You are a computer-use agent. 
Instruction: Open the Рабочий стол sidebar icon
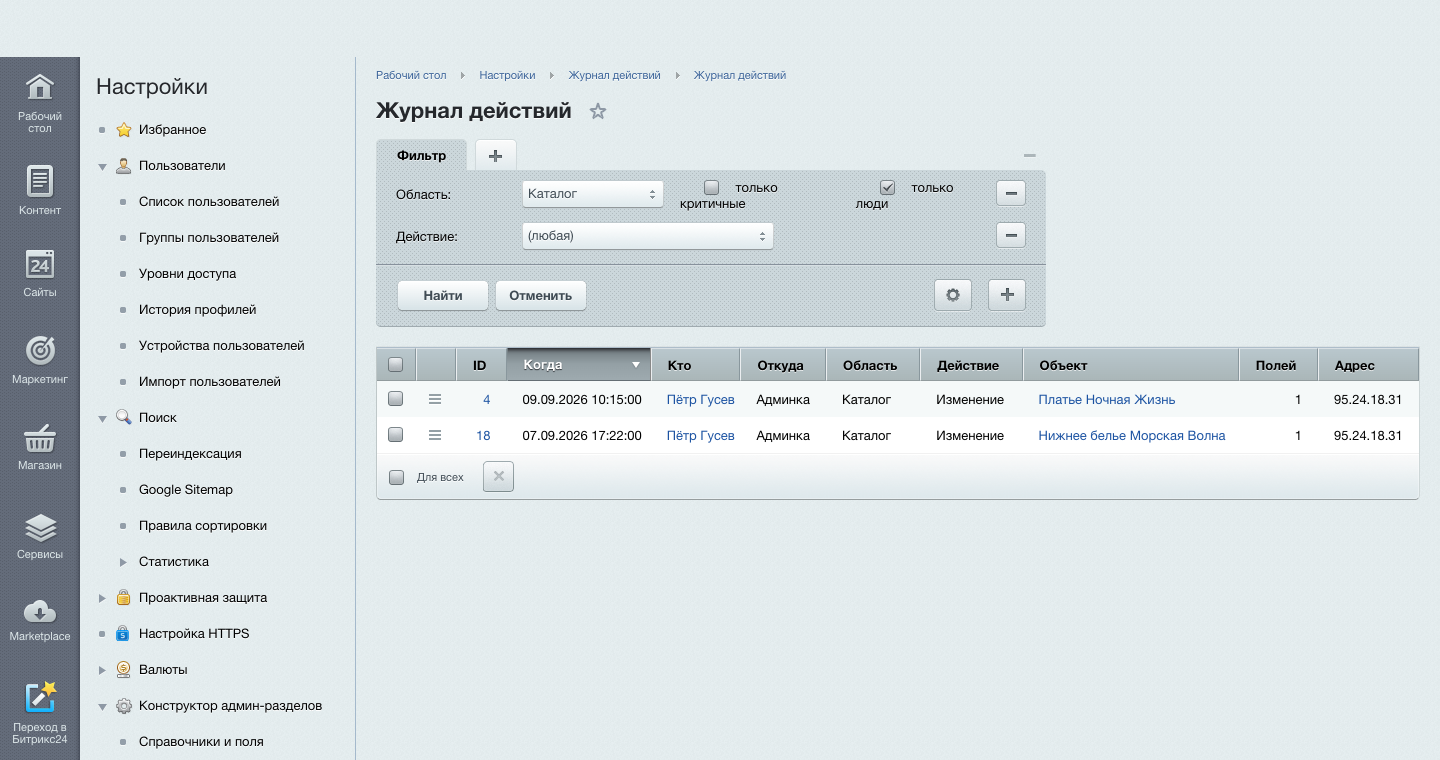(40, 87)
